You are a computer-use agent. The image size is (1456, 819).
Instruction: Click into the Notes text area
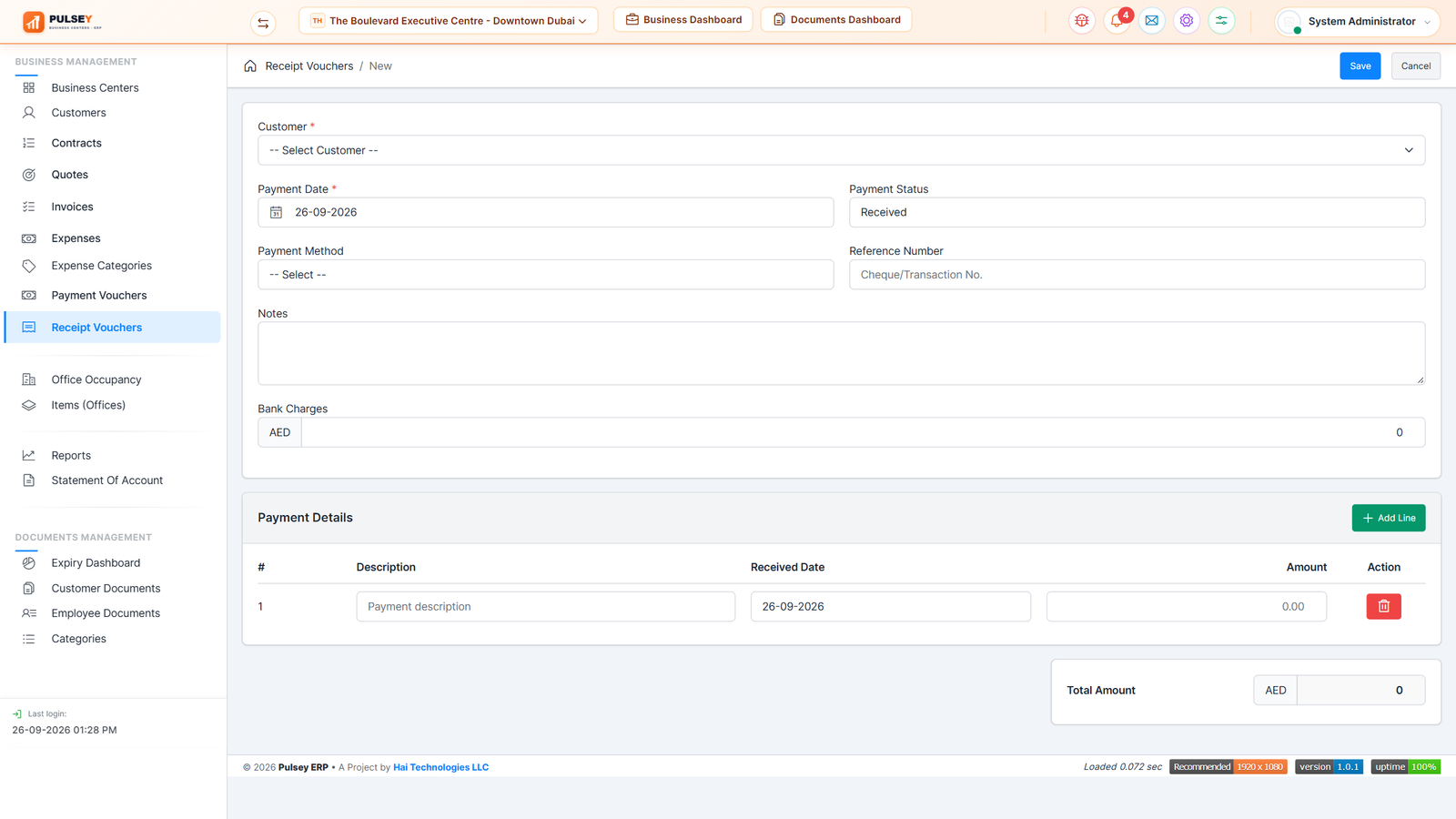[x=841, y=353]
